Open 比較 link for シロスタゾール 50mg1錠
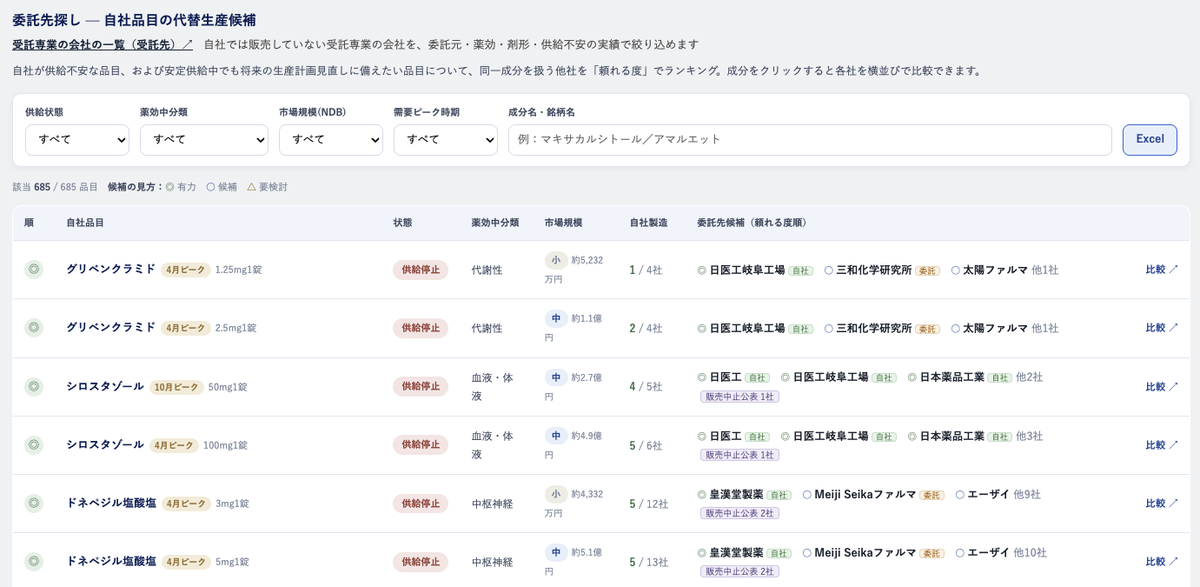Viewport: 1200px width, 587px height. pyautogui.click(x=1162, y=387)
